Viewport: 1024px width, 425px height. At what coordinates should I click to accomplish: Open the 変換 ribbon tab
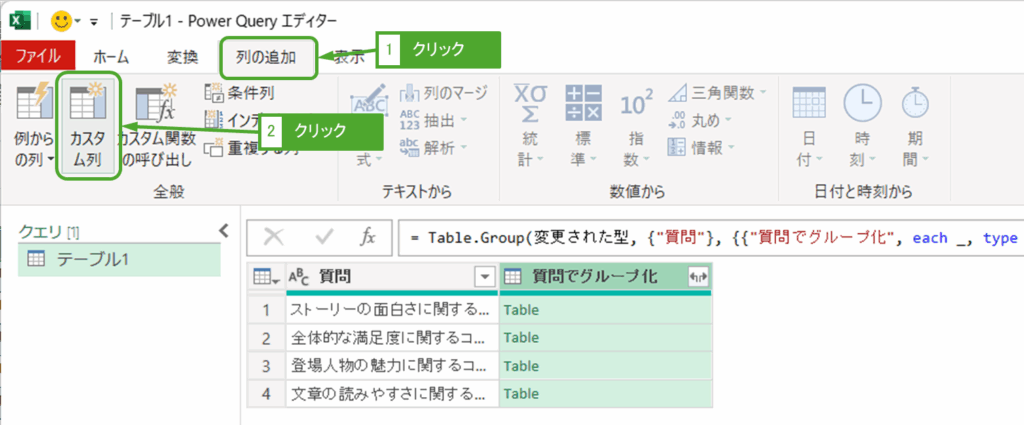pyautogui.click(x=183, y=57)
